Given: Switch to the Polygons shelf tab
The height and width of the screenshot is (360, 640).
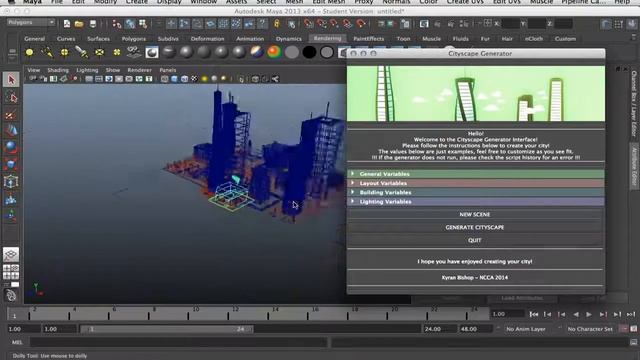Looking at the screenshot, I should (x=134, y=39).
